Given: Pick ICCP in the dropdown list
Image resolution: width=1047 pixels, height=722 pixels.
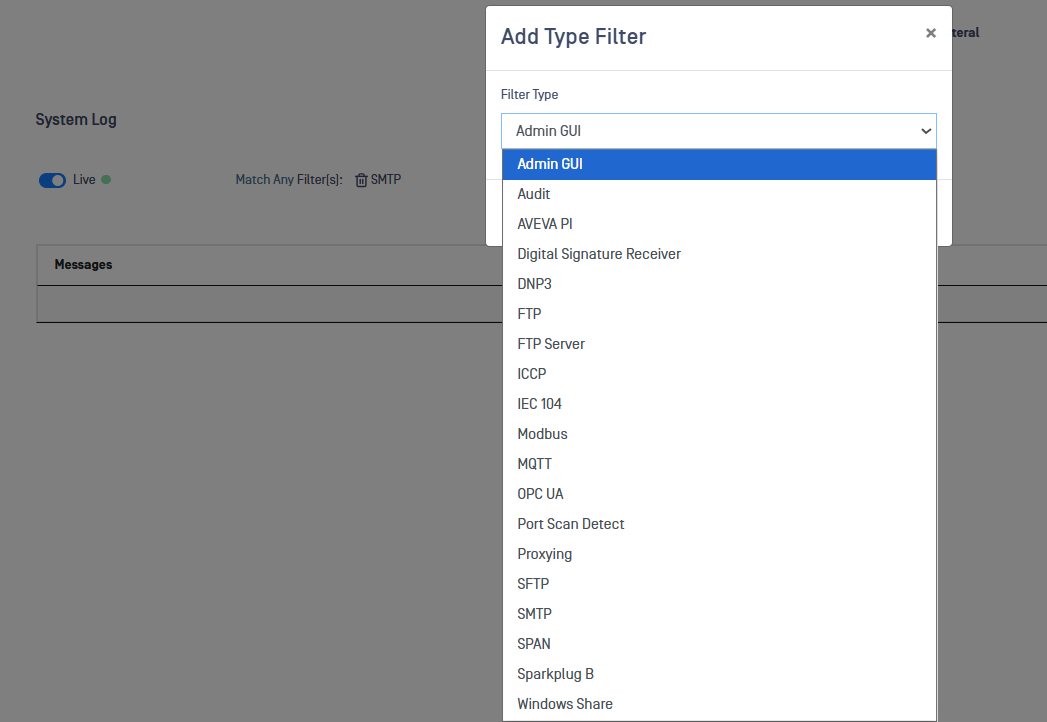Looking at the screenshot, I should [x=532, y=374].
